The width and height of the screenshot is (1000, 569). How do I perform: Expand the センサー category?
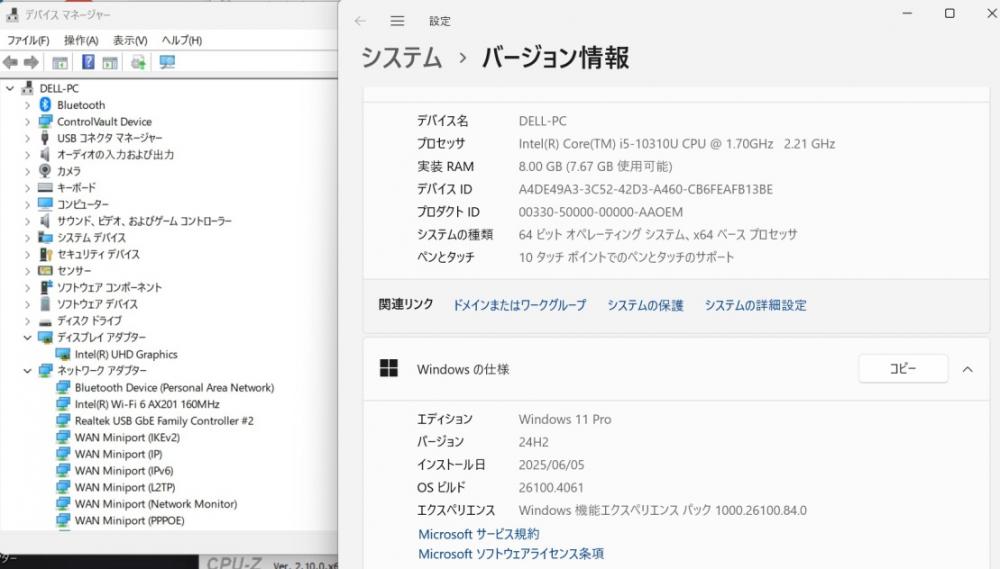(27, 270)
